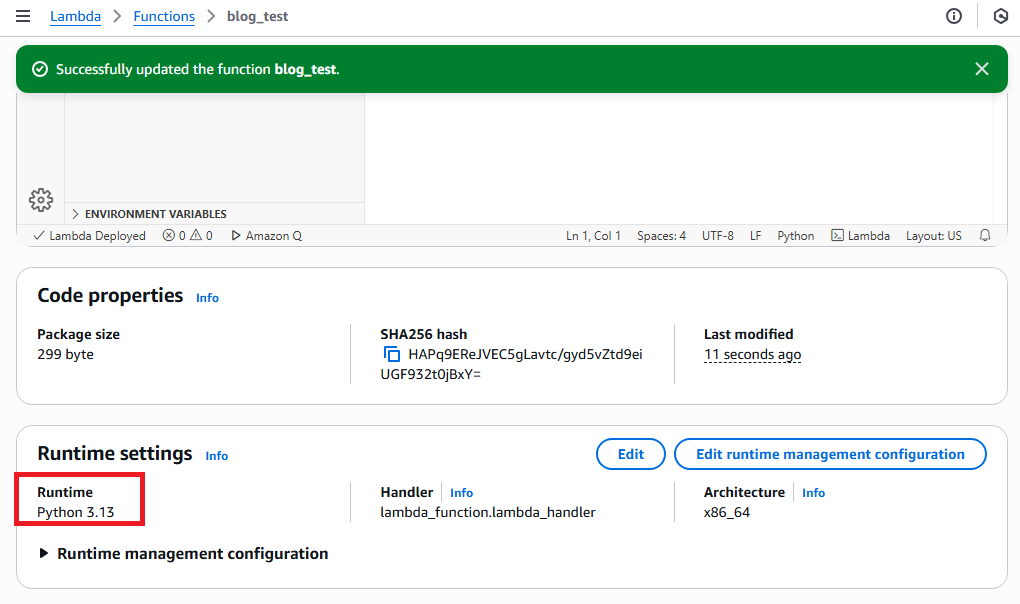
Task: Click the Lambda Deployed status item
Action: 90,236
